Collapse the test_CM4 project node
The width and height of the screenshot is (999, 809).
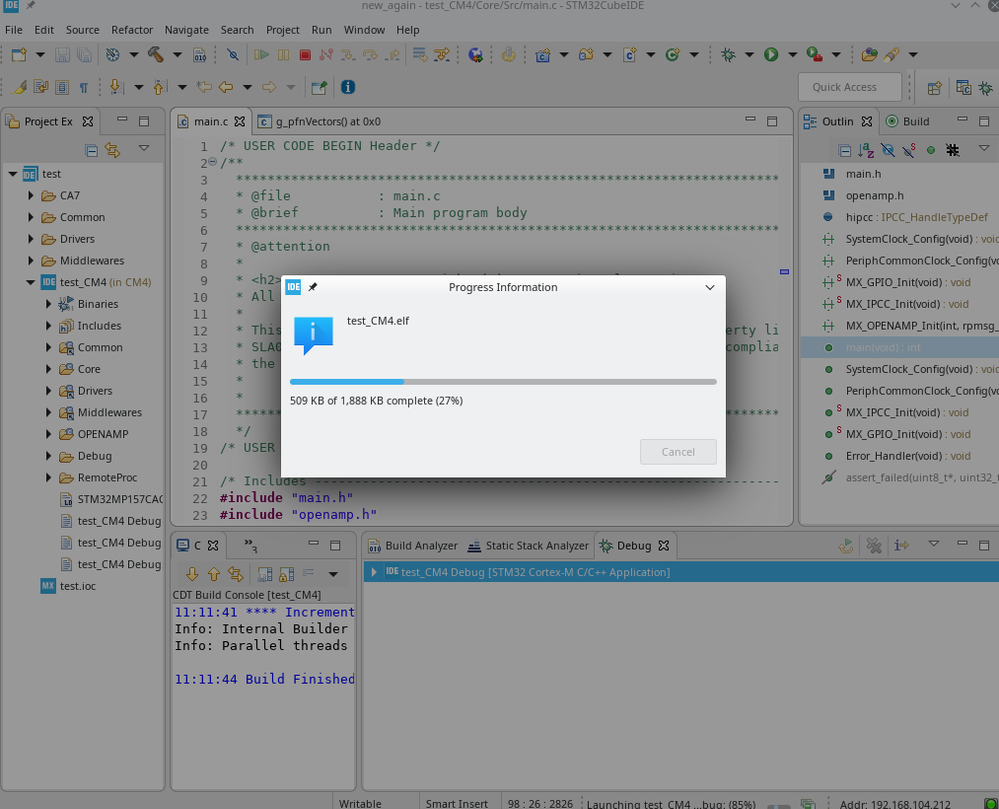[30, 282]
